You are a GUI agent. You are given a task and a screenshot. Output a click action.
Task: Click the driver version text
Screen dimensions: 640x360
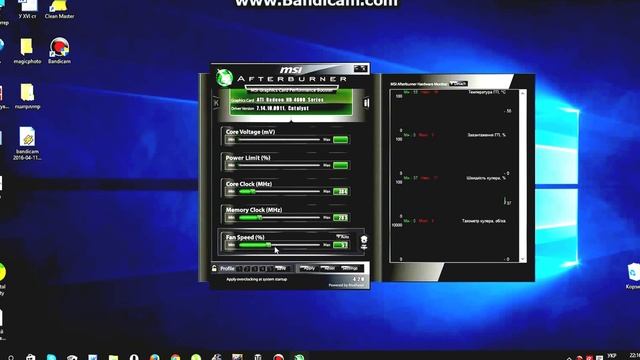pos(282,108)
